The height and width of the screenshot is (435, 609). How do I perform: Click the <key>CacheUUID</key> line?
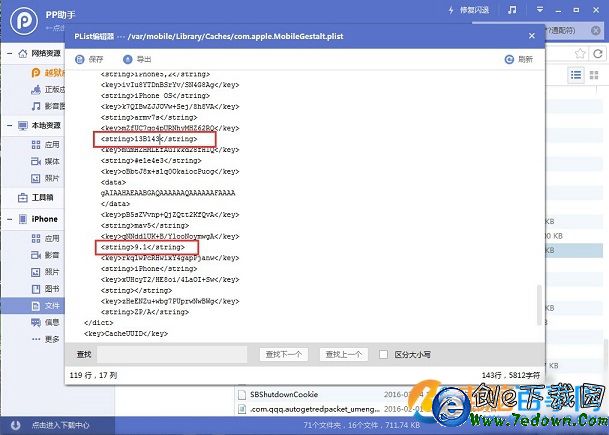click(126, 333)
